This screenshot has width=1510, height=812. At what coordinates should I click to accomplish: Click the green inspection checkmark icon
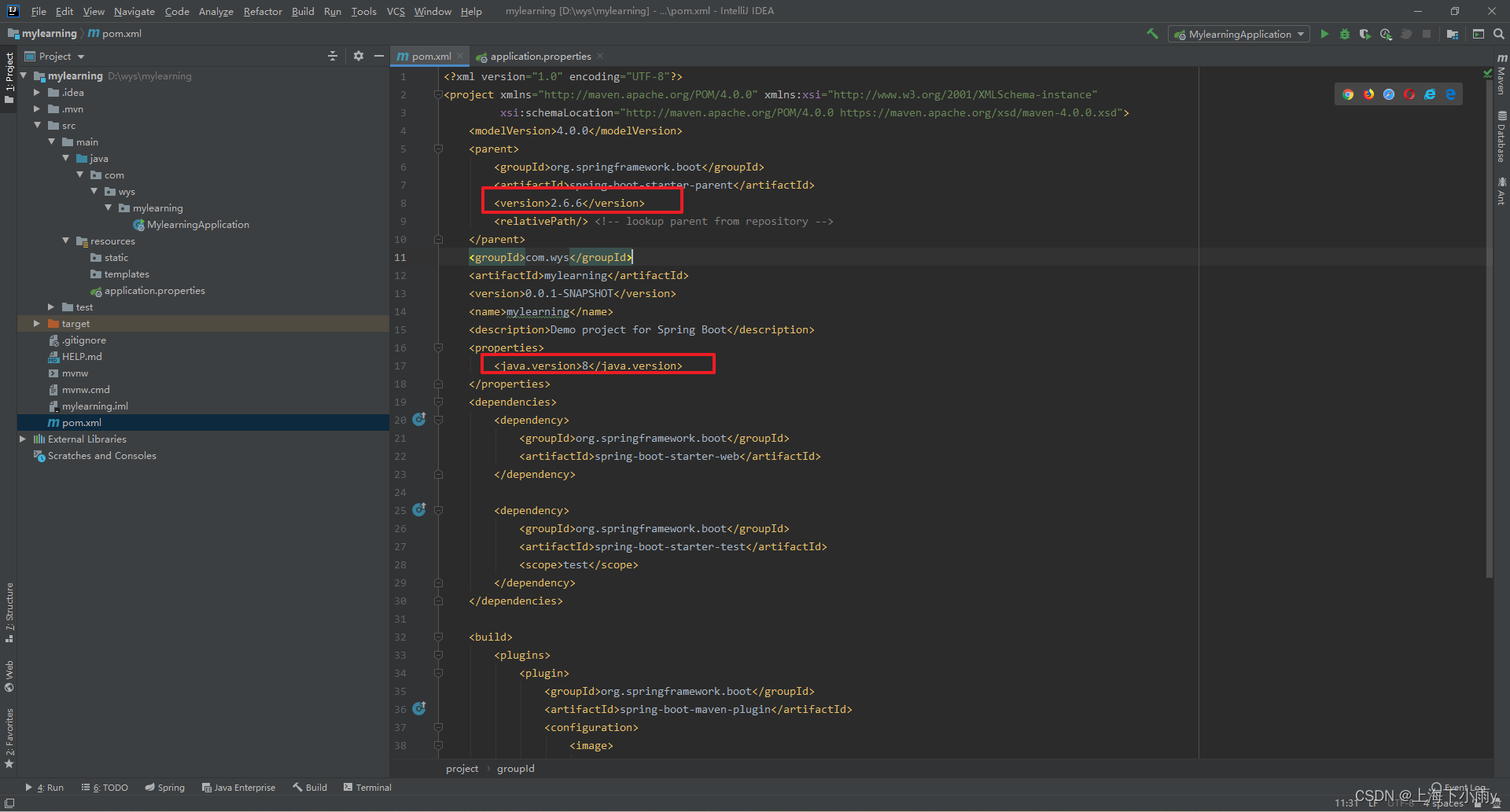1487,74
